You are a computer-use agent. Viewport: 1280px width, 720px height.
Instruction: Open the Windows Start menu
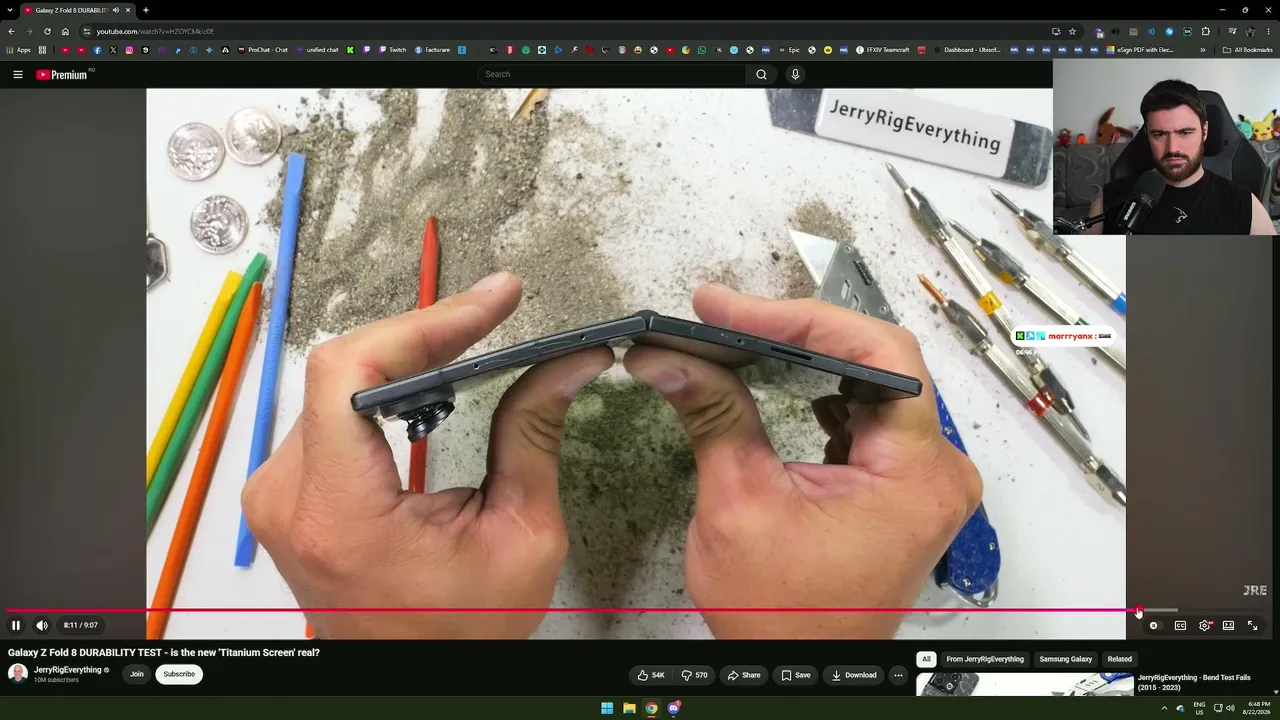click(607, 708)
